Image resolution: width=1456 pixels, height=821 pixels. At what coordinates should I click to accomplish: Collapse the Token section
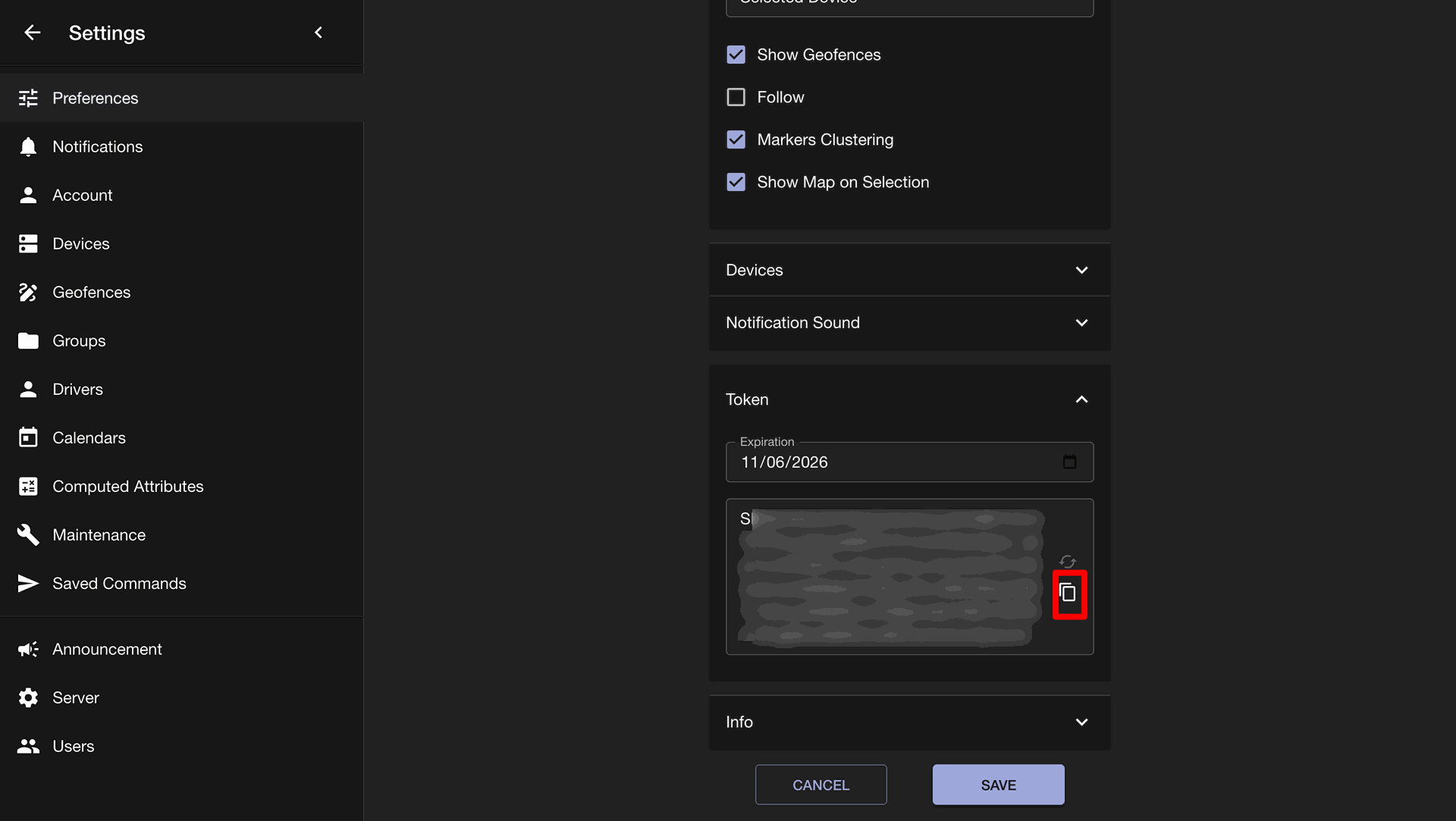coord(909,400)
